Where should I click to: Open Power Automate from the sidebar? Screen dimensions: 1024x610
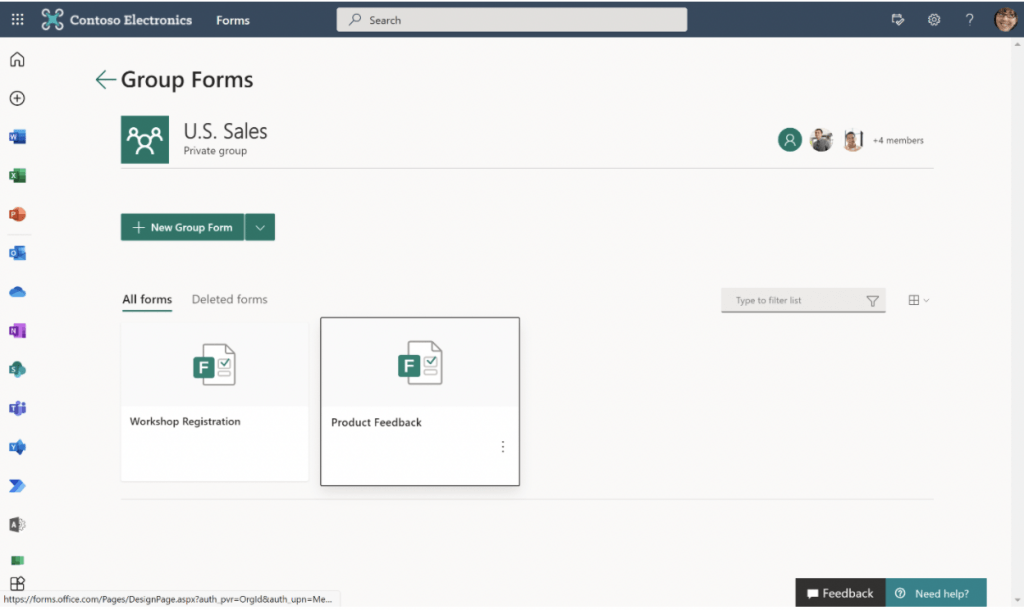tap(18, 485)
